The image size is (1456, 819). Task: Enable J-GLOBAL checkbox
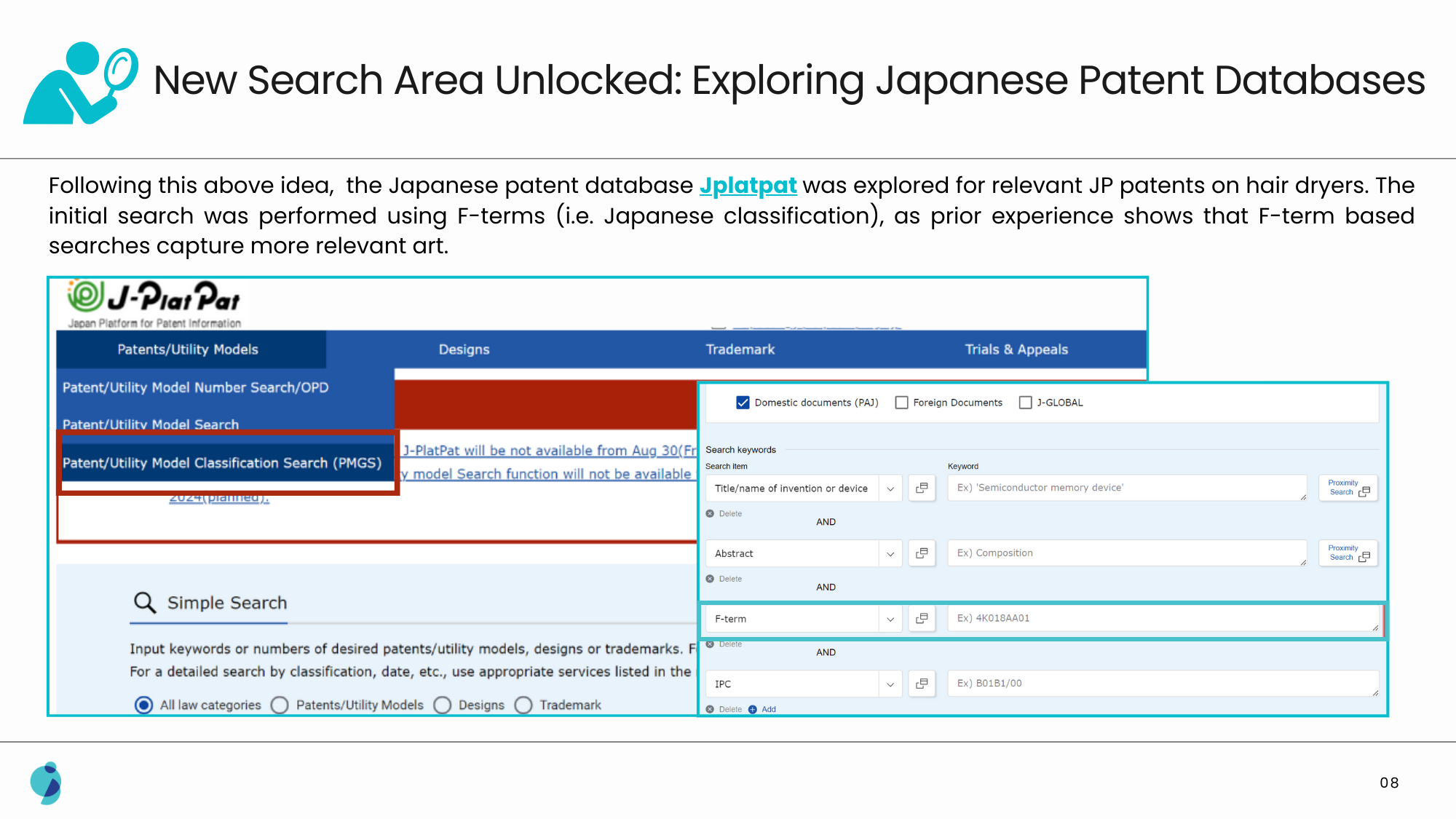point(1025,403)
